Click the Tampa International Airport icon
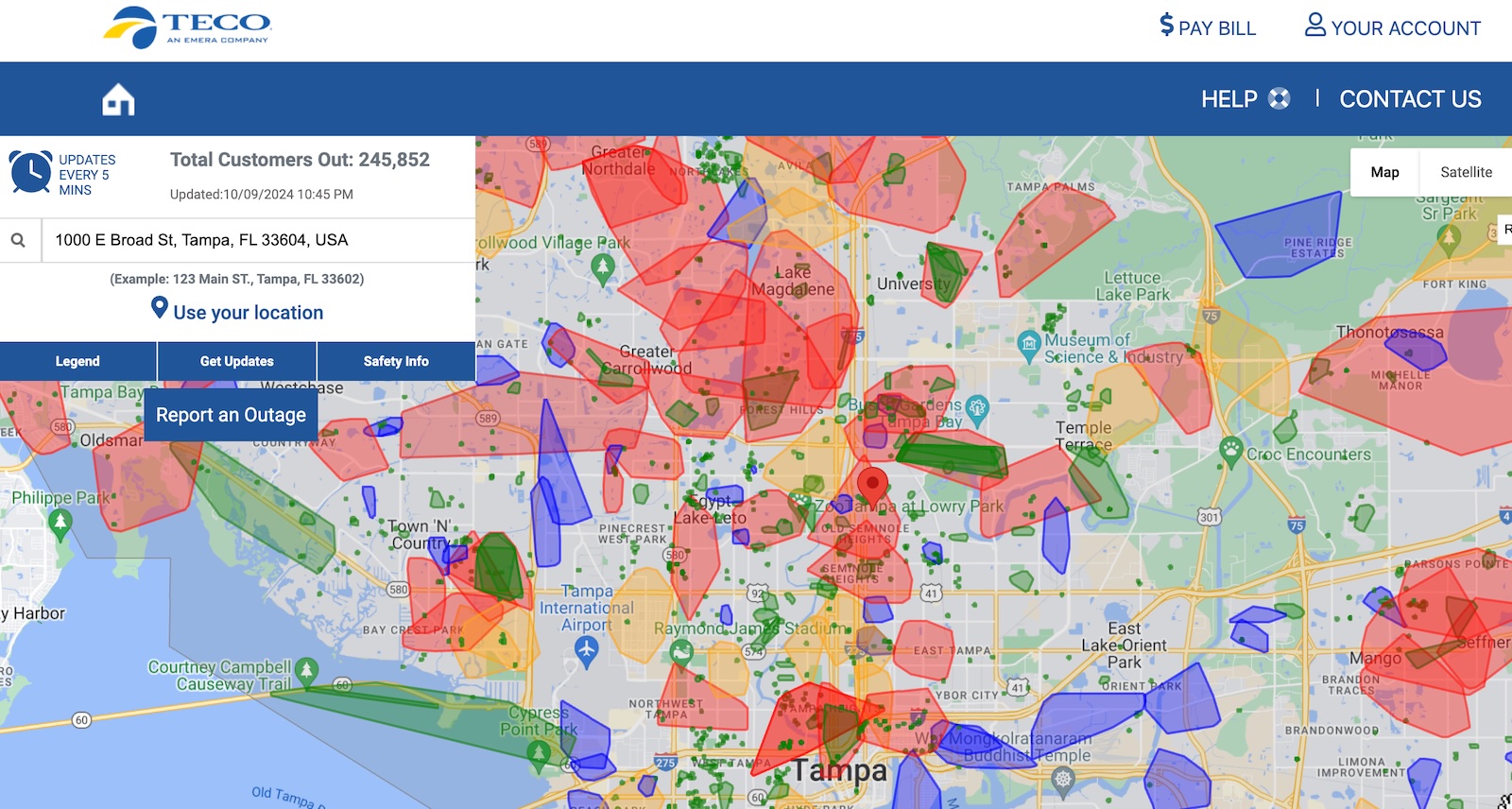Screen dimensions: 1512x809 coord(586,650)
